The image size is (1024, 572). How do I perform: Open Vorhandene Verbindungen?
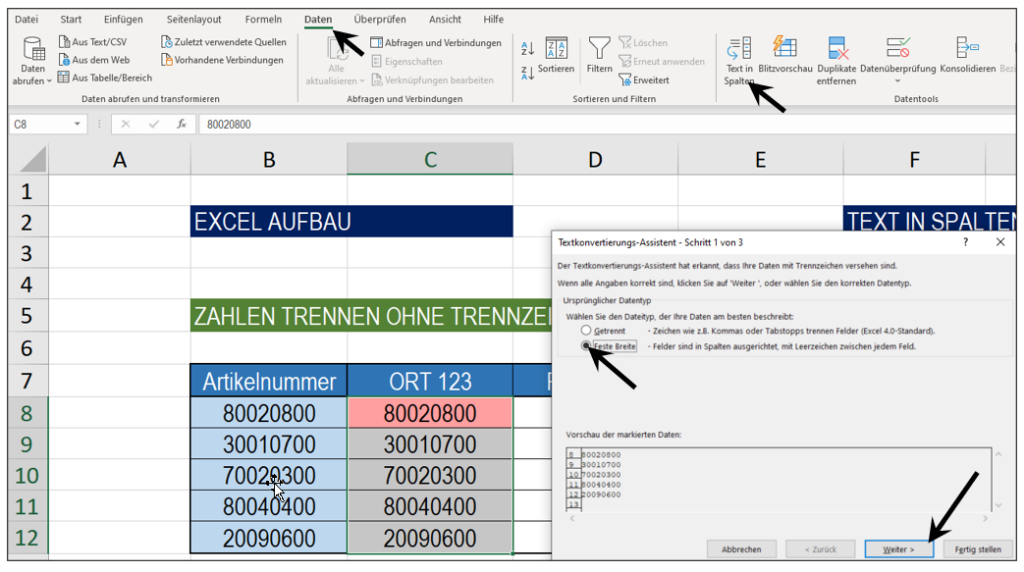point(222,59)
